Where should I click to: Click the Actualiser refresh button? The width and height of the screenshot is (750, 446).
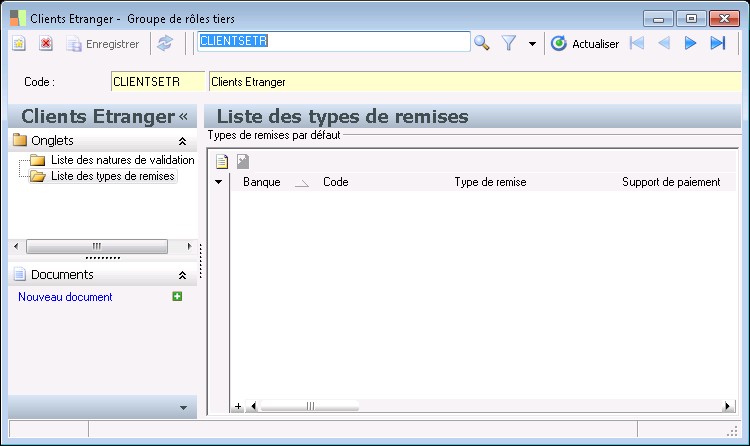point(585,44)
